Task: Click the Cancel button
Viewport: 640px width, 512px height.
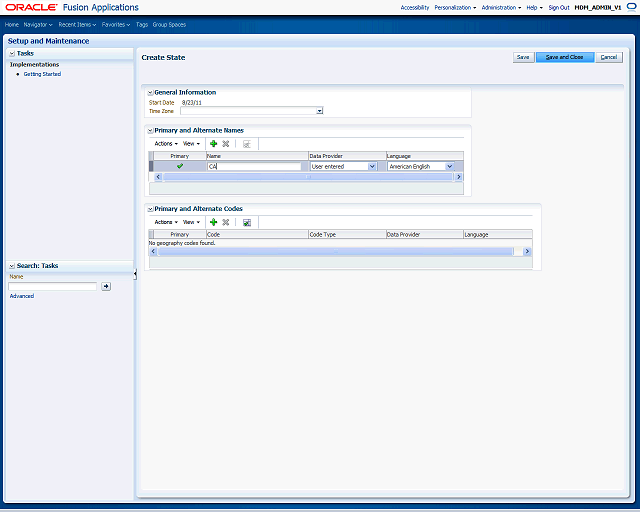Action: (609, 57)
